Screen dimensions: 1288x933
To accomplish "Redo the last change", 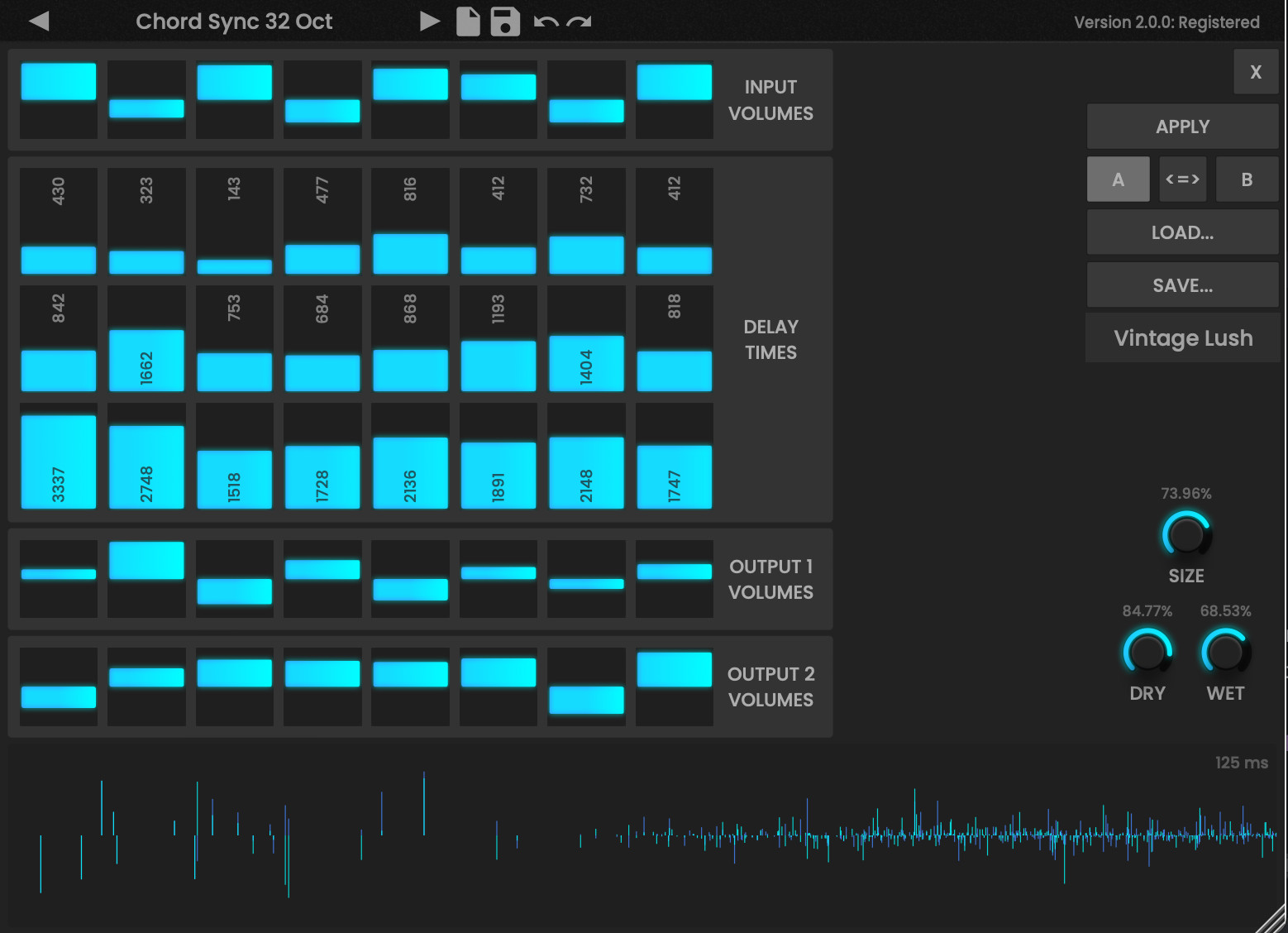I will pyautogui.click(x=580, y=22).
